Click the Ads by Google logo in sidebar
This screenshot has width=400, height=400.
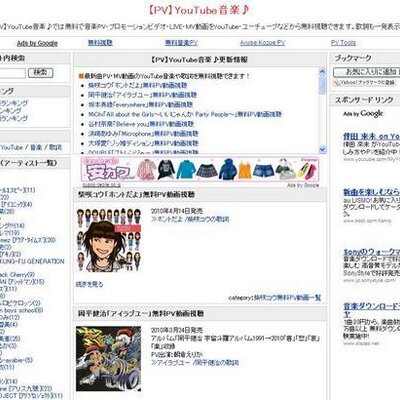[x=363, y=114]
